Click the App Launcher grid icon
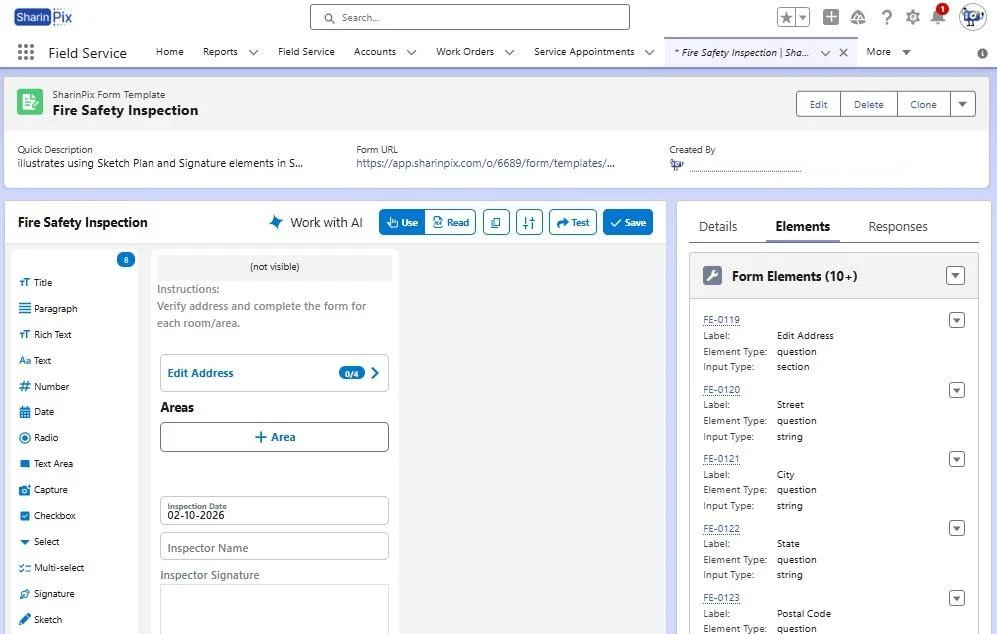 26,53
